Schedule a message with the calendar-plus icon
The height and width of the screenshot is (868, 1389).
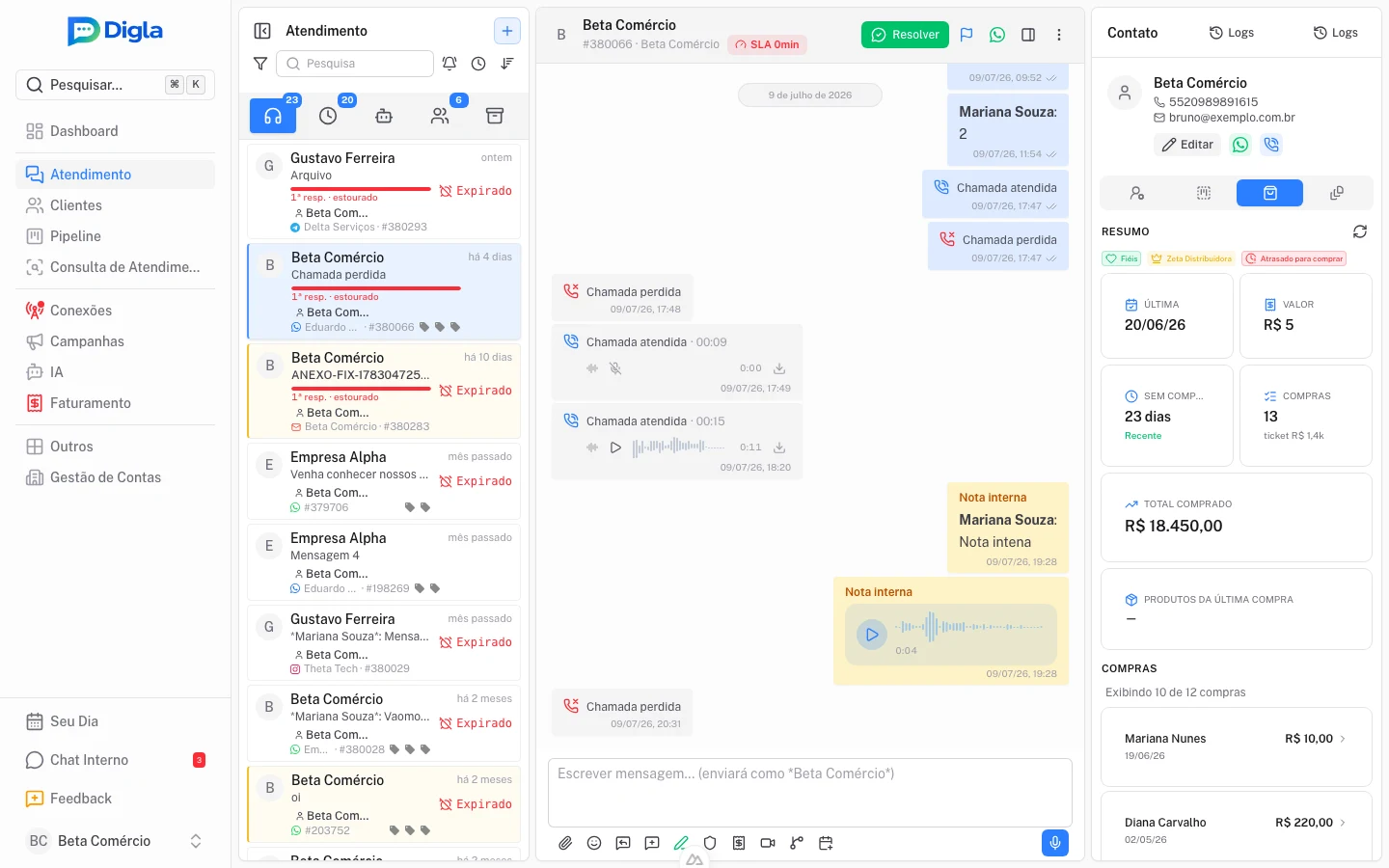[x=826, y=843]
